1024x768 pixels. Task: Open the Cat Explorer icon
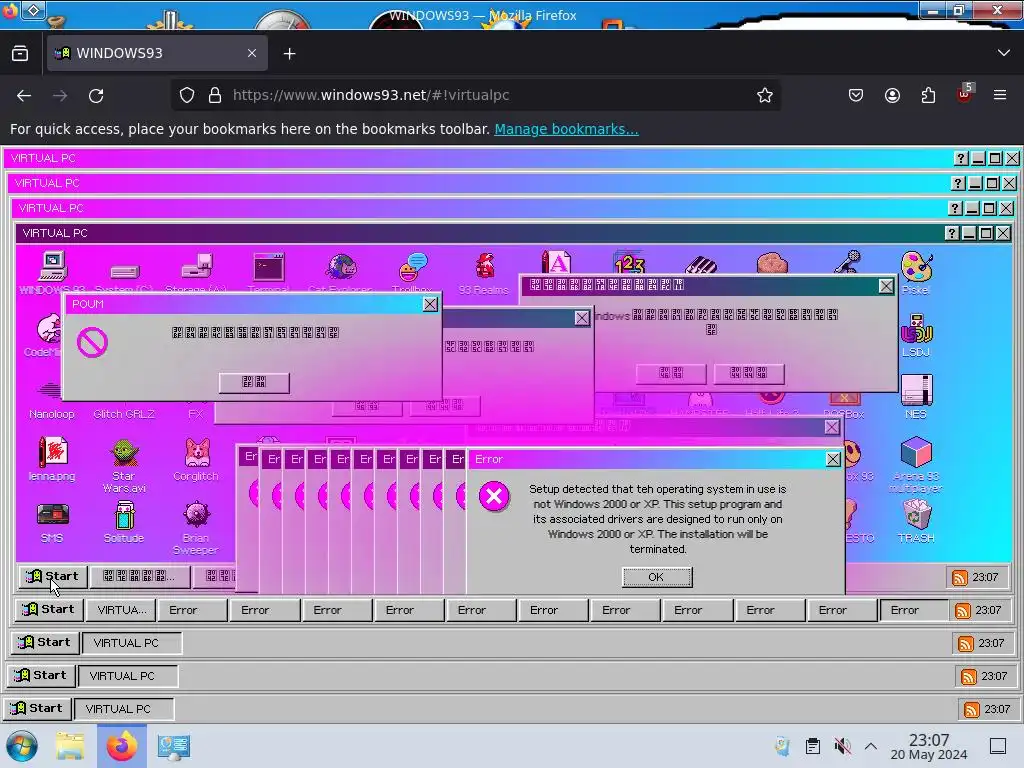[x=340, y=273]
